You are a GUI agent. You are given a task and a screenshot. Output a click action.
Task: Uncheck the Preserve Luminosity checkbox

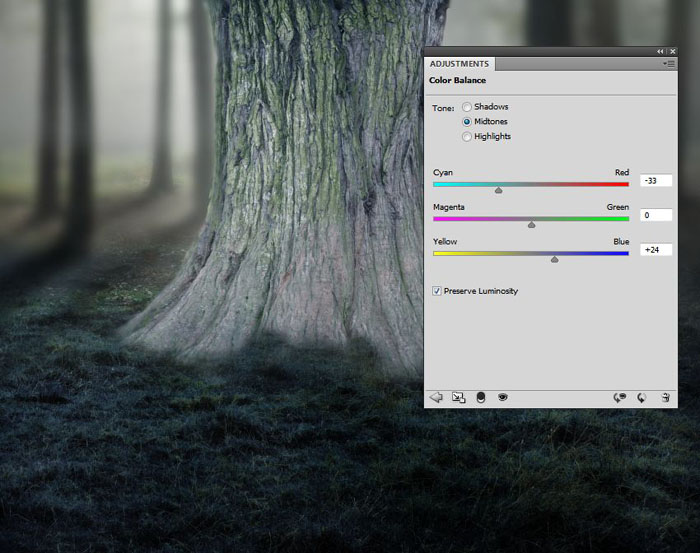point(437,291)
